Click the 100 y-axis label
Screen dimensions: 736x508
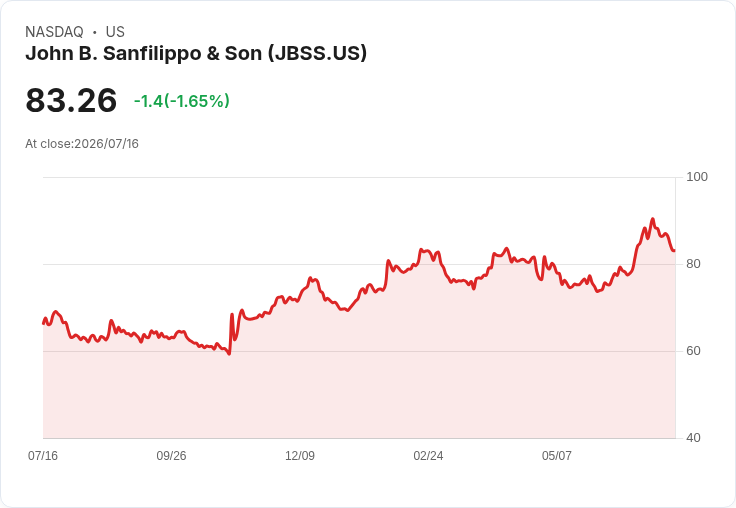pyautogui.click(x=697, y=177)
